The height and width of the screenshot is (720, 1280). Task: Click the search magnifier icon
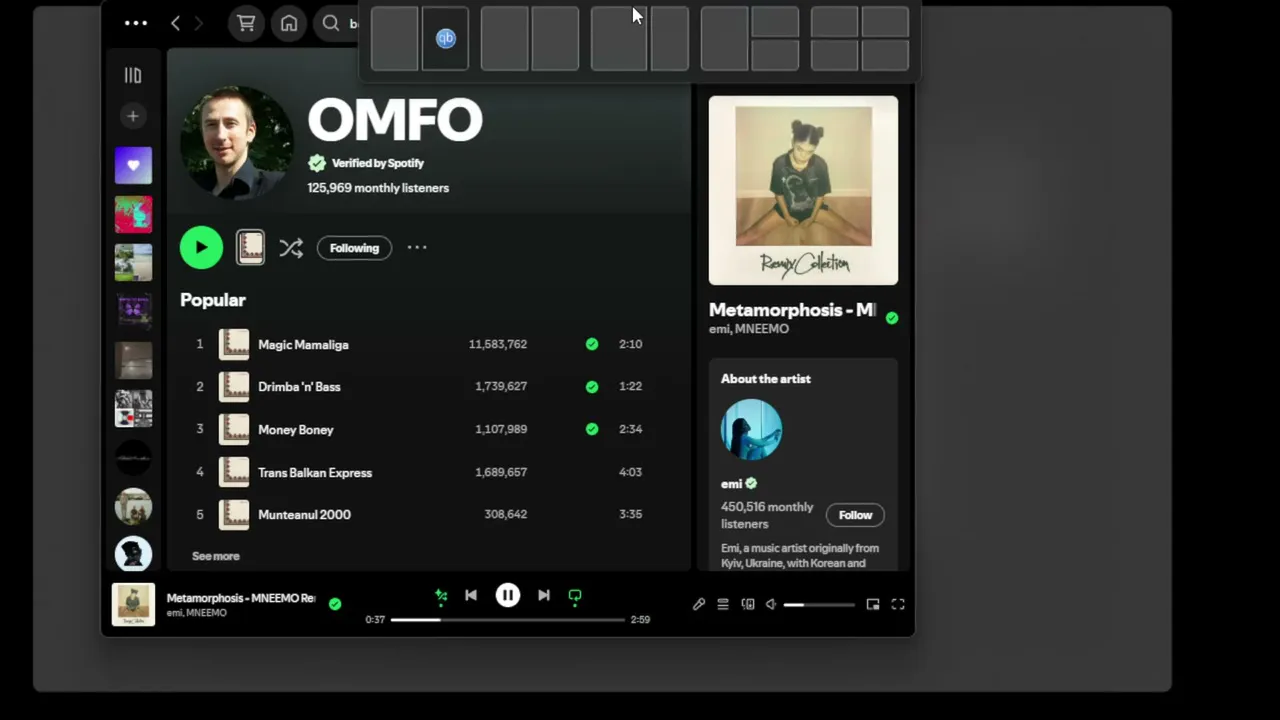click(331, 23)
